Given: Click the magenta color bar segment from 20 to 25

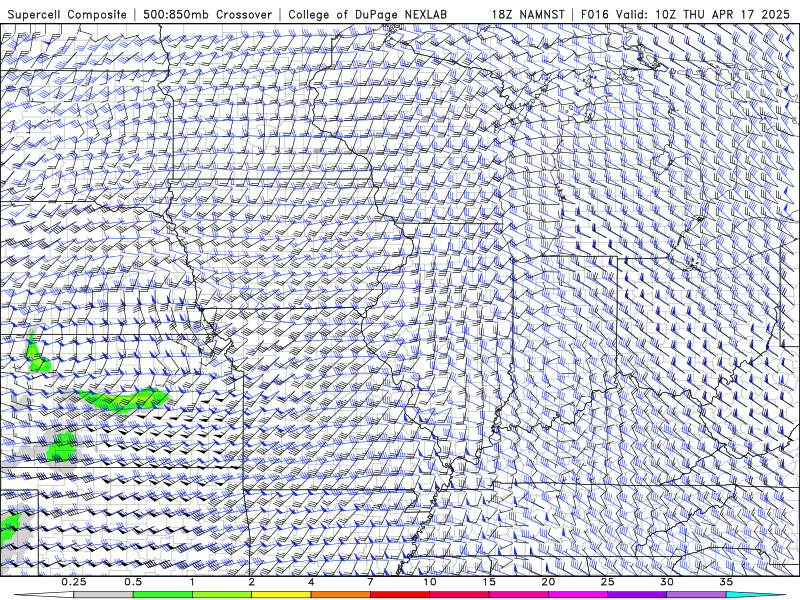Looking at the screenshot, I should [x=578, y=595].
